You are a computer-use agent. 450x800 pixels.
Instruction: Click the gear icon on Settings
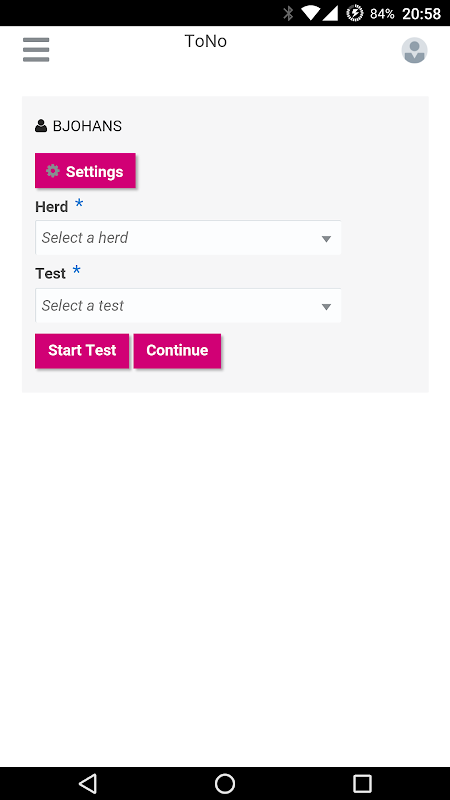tap(53, 171)
